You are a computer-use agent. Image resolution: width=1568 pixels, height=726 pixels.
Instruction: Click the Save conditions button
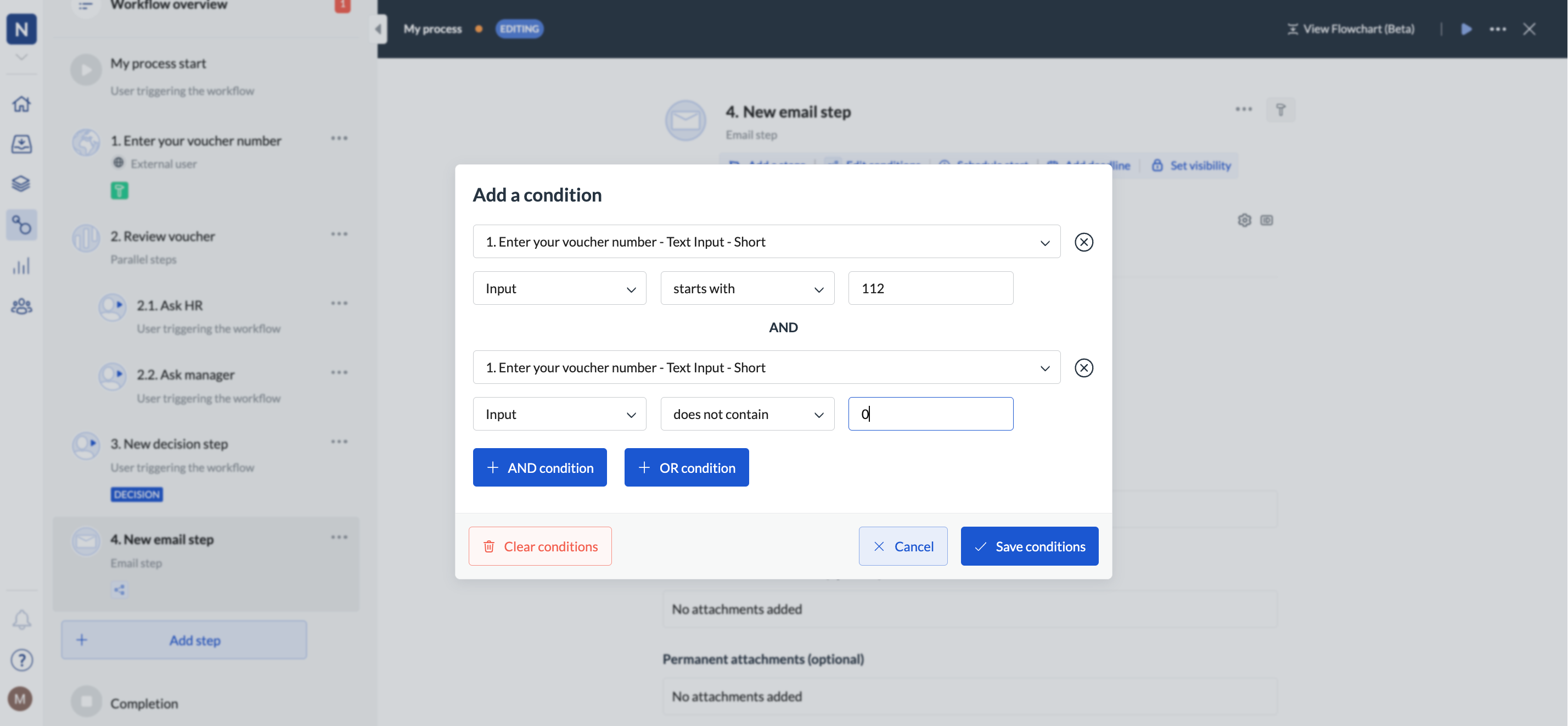pyautogui.click(x=1029, y=546)
